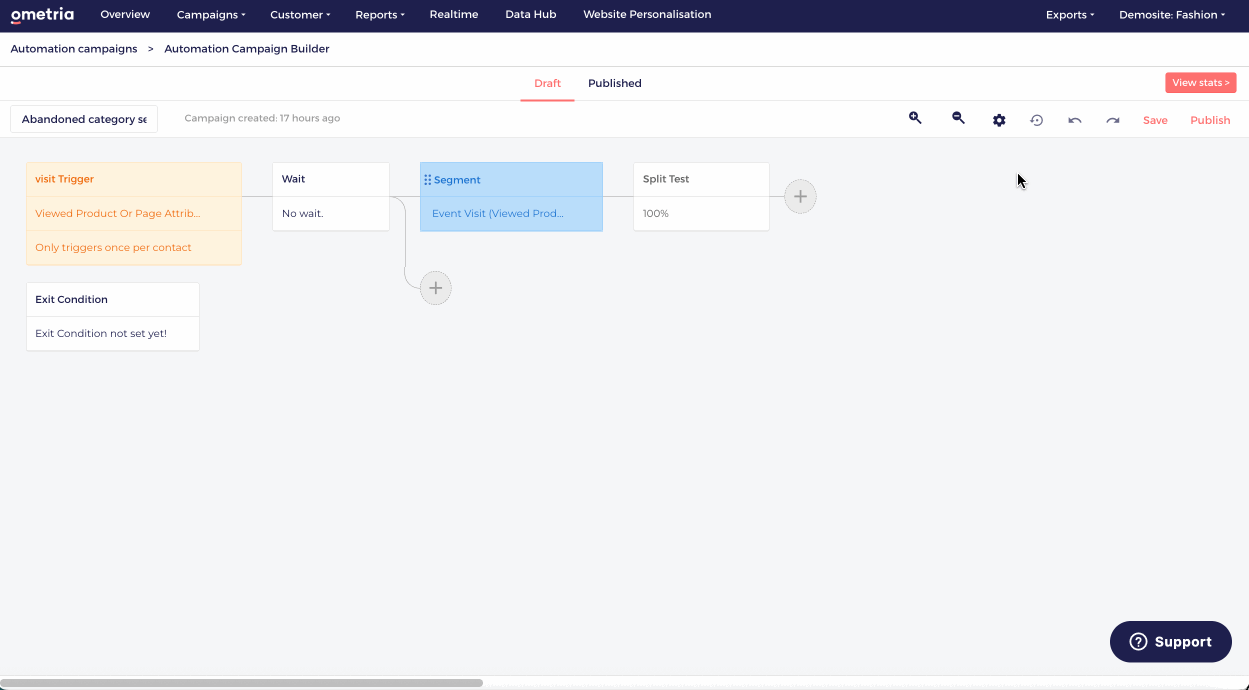
Task: Open the Reports dropdown menu
Action: pyautogui.click(x=380, y=15)
